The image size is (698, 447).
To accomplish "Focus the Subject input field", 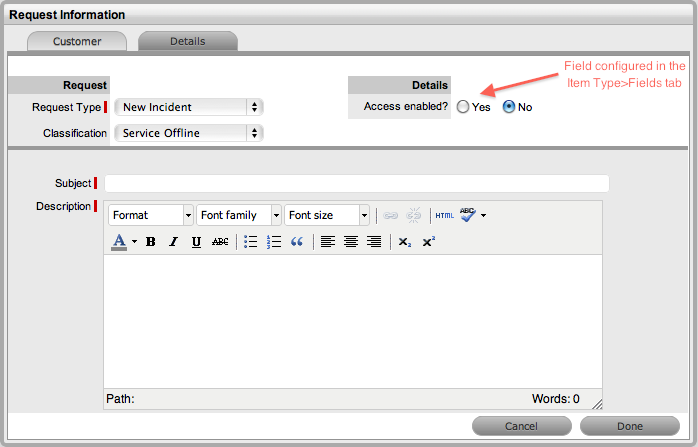I will 357,183.
